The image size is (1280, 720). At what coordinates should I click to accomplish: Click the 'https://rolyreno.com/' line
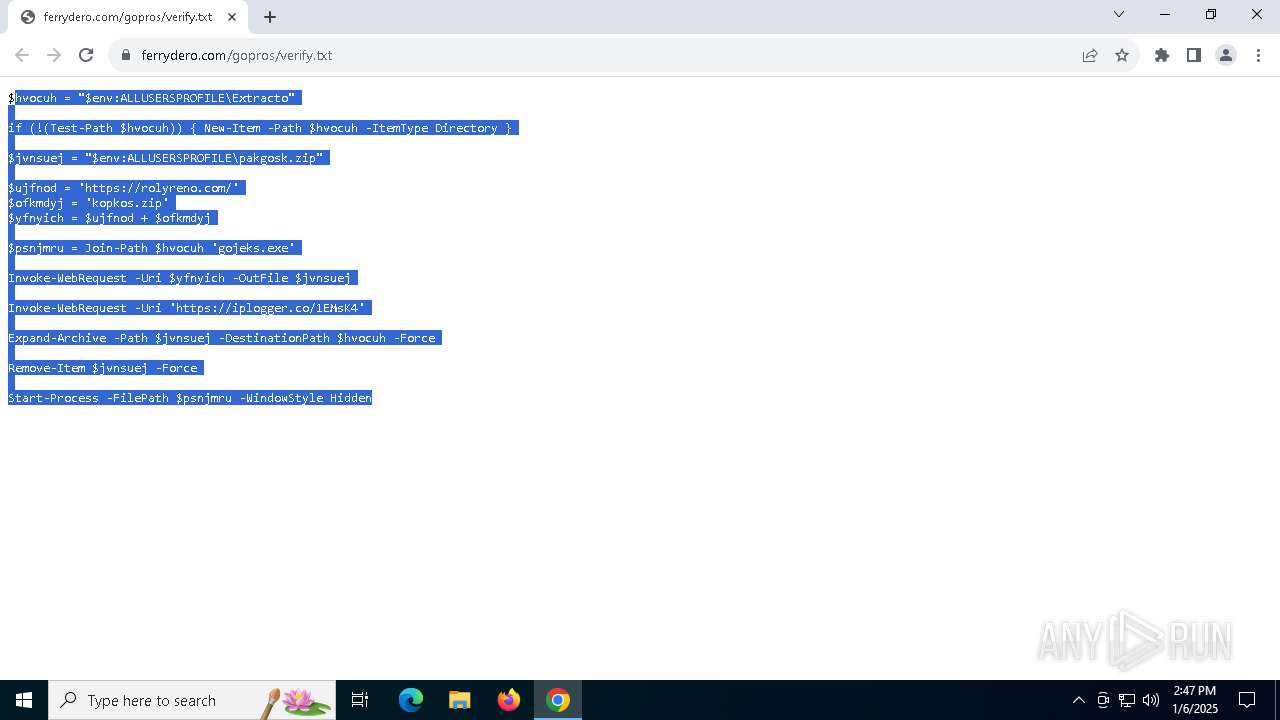click(x=127, y=188)
